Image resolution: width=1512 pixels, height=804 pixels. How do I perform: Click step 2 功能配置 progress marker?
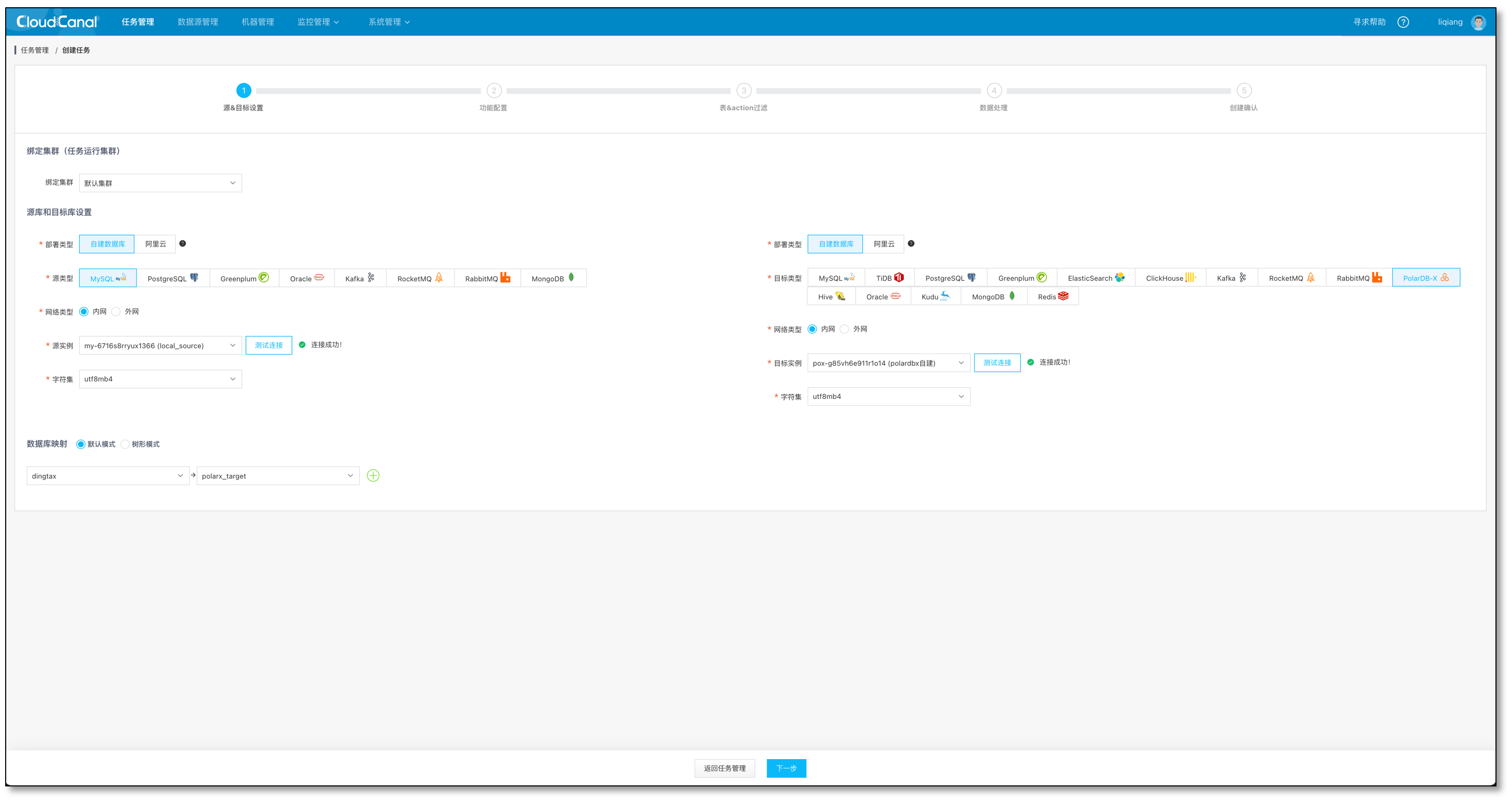(493, 90)
